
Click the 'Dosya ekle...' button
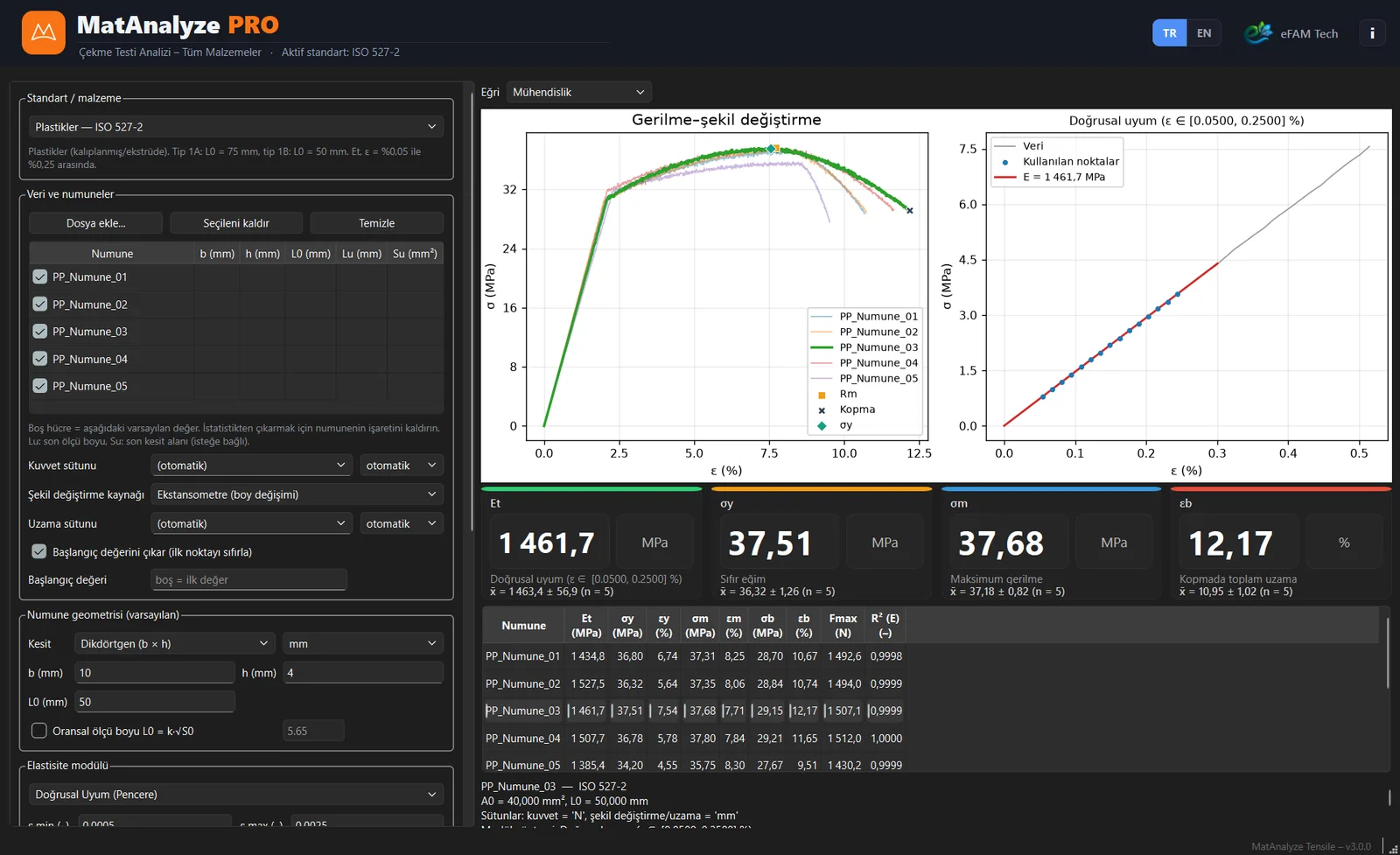pos(96,223)
